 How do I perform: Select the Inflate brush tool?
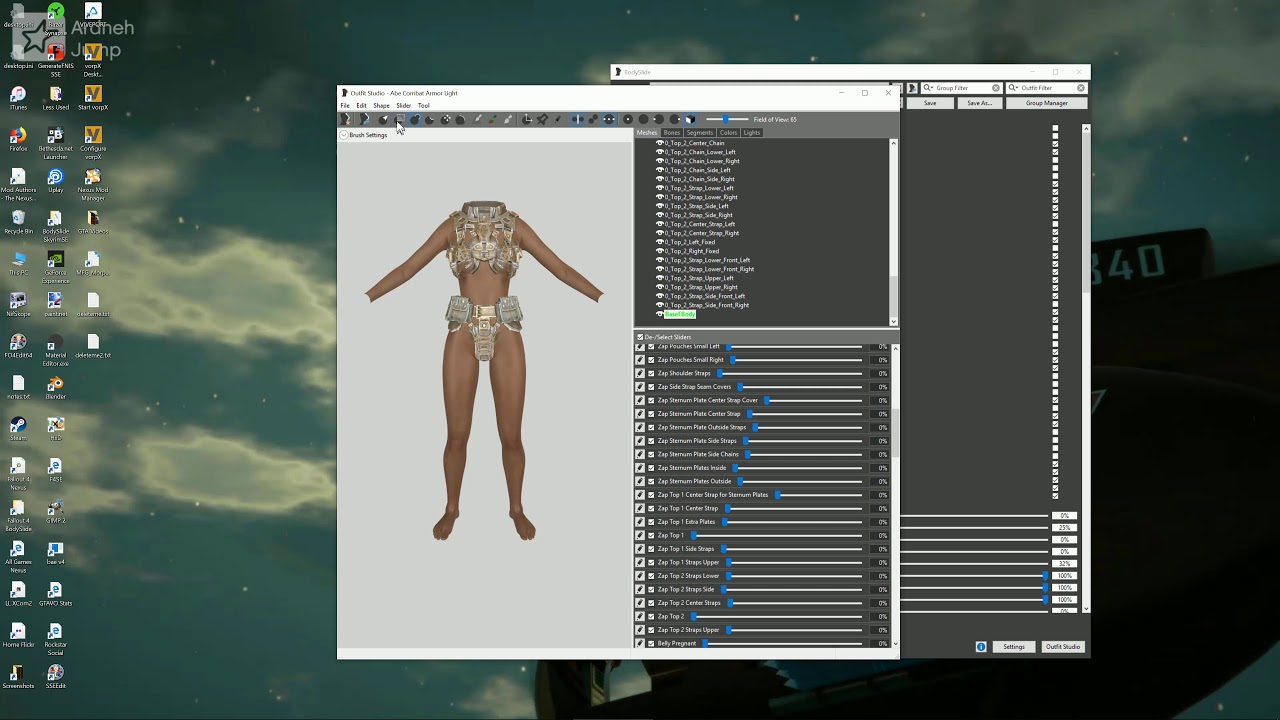pos(415,119)
